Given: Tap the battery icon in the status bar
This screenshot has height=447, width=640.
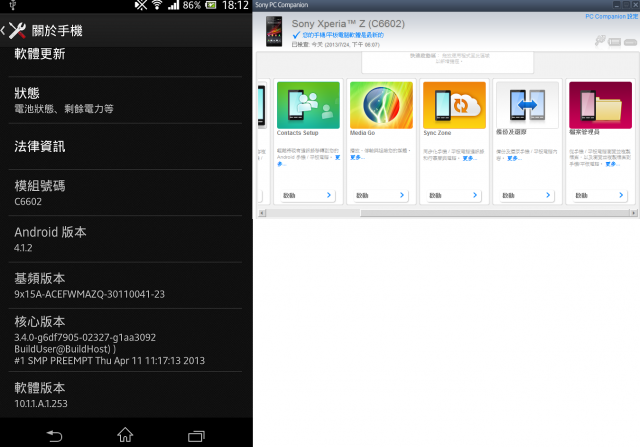Looking at the screenshot, I should tap(211, 5).
